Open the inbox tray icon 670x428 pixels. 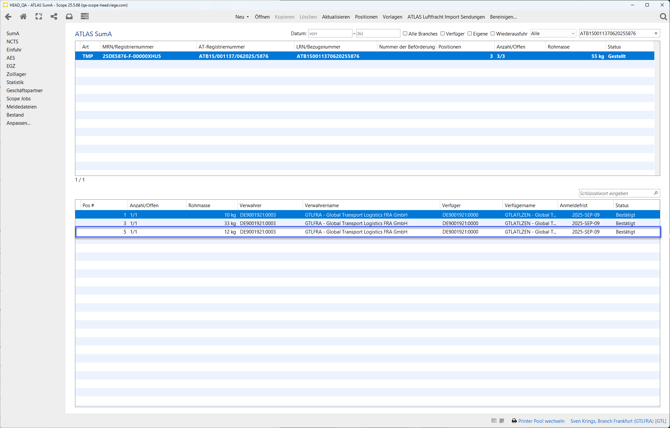click(69, 17)
